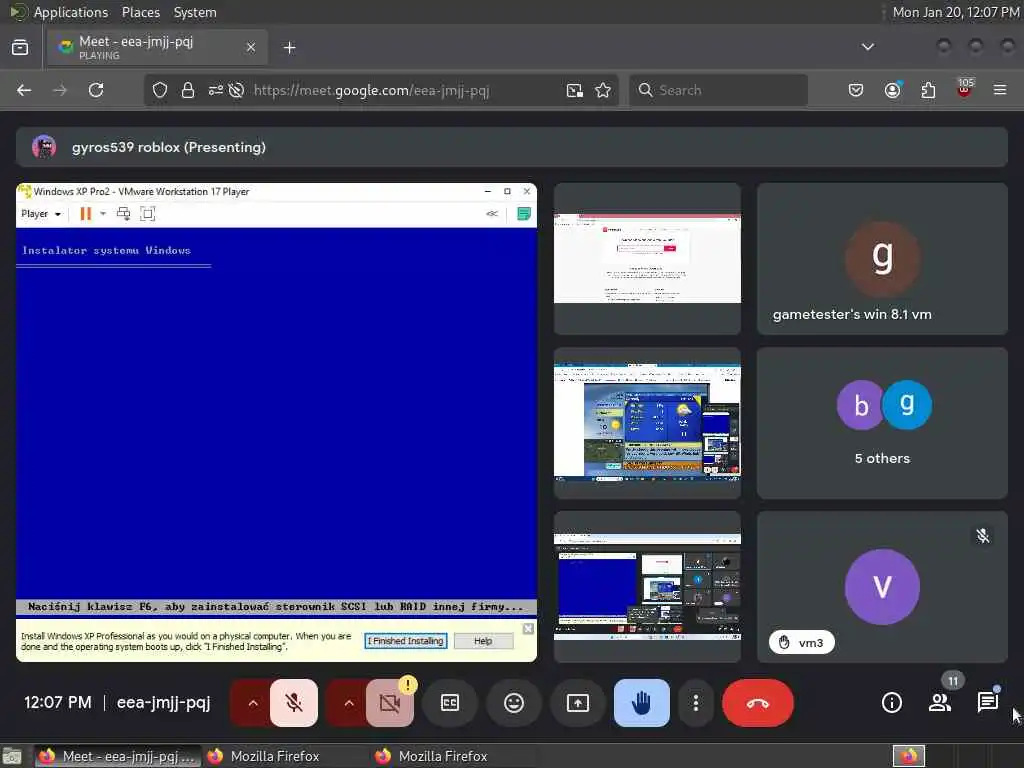Screen dimensions: 1024x768
Task: Click the gametester's win 8.1 vm tile
Action: click(x=882, y=259)
